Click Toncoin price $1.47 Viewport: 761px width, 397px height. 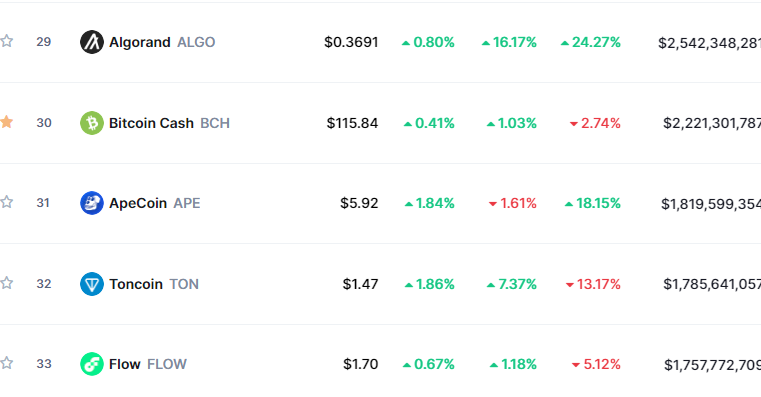pos(360,284)
